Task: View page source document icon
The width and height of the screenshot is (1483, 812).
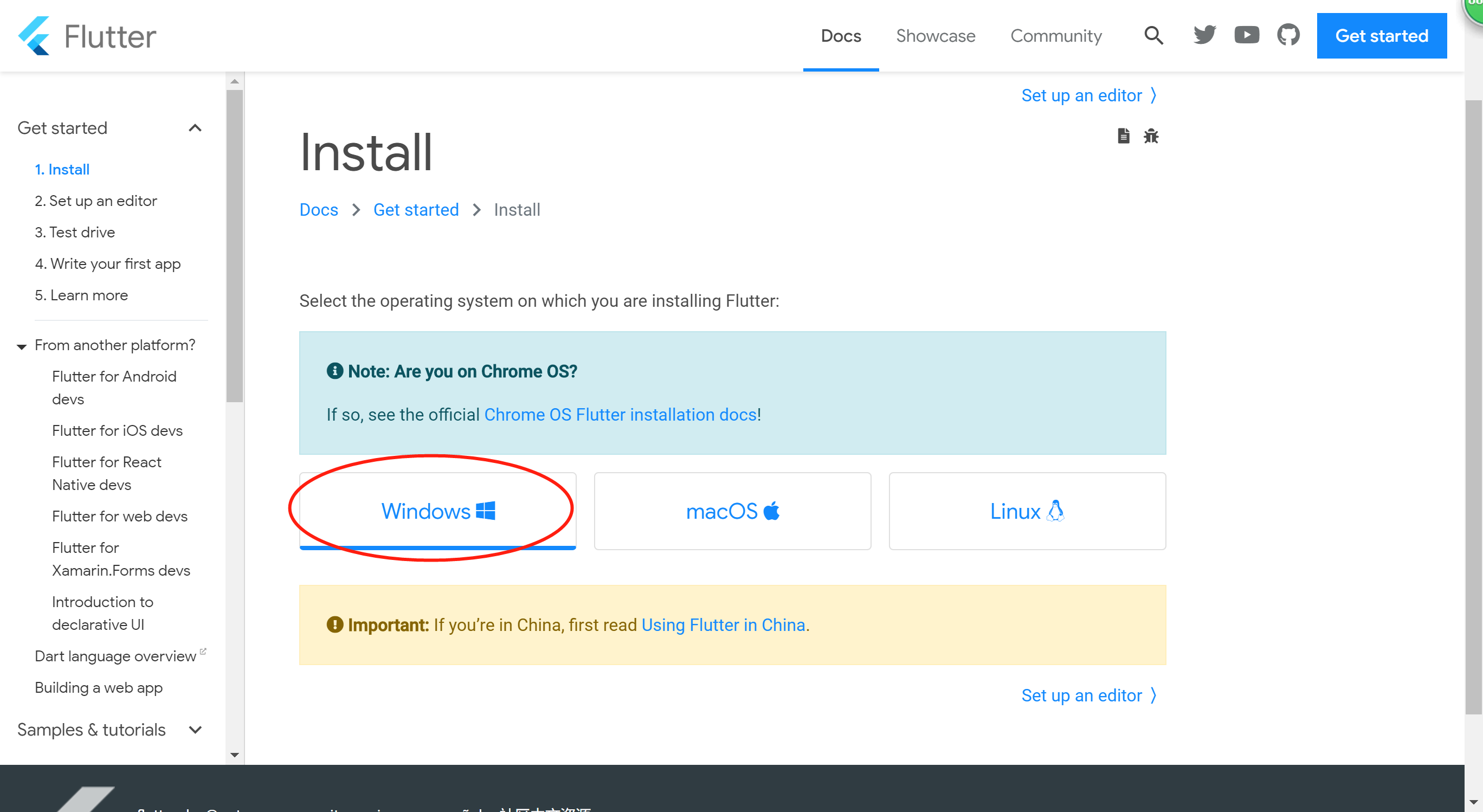Action: click(x=1123, y=136)
